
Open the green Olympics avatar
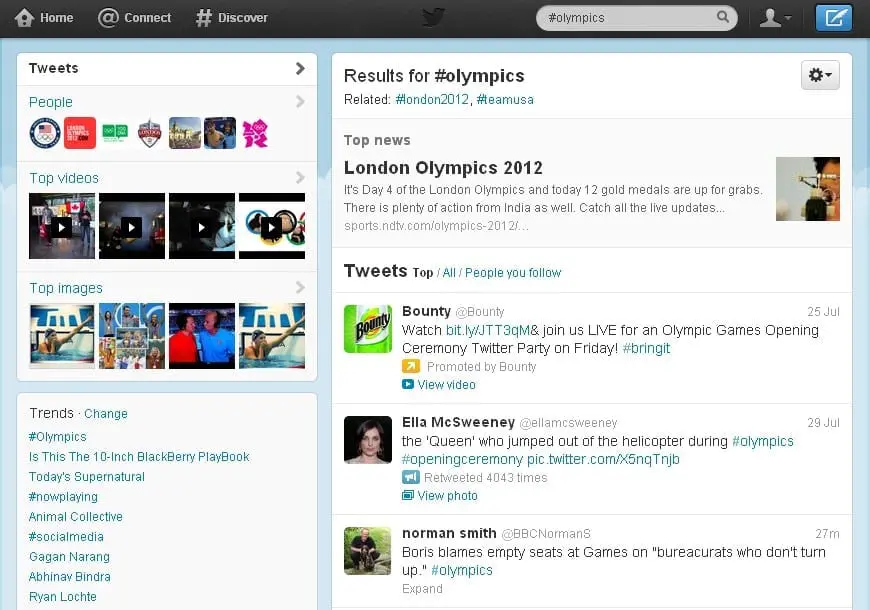(115, 133)
